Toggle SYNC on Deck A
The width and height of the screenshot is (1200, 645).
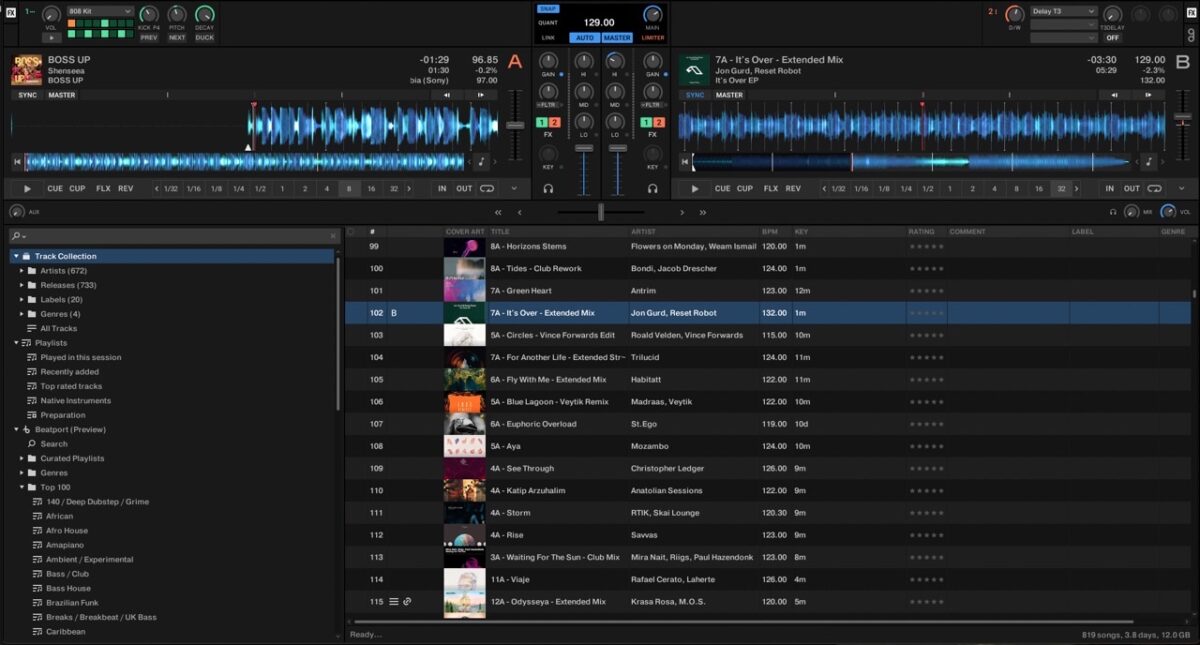coord(28,95)
